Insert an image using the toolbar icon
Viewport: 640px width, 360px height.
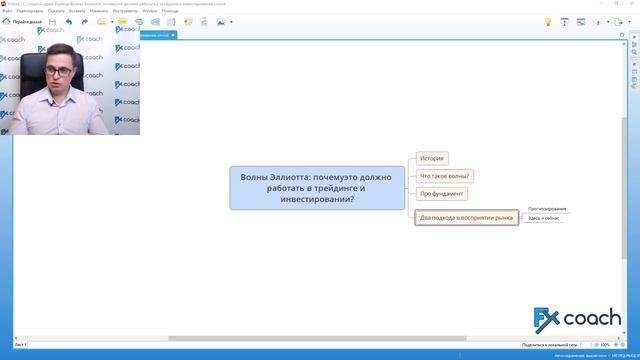221,22
